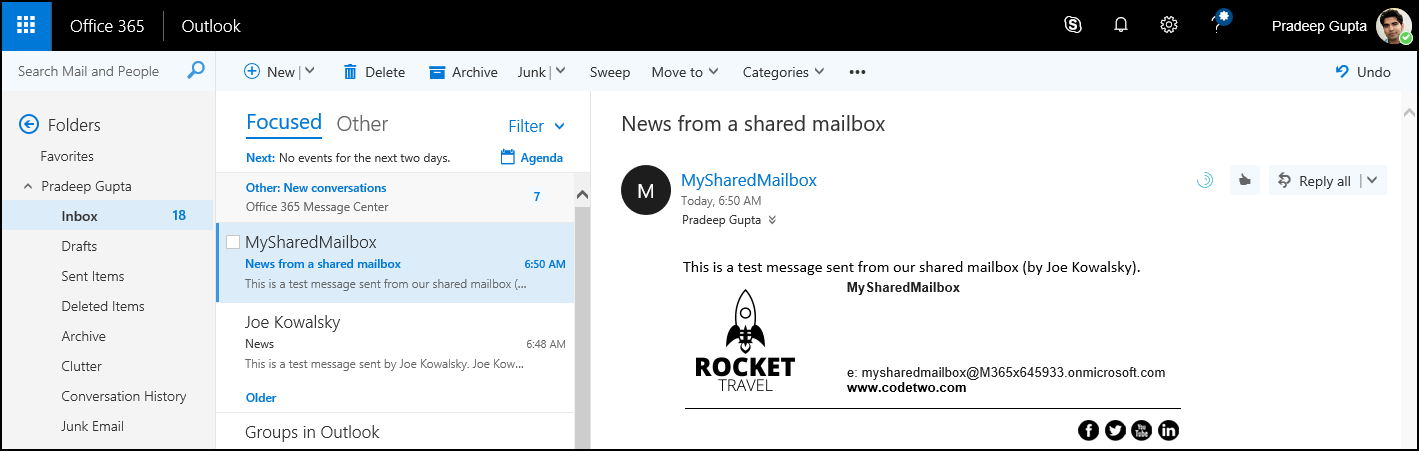Collapse the Pradeep Gupta folder tree
Screen dimensions: 1419x451
pos(27,186)
